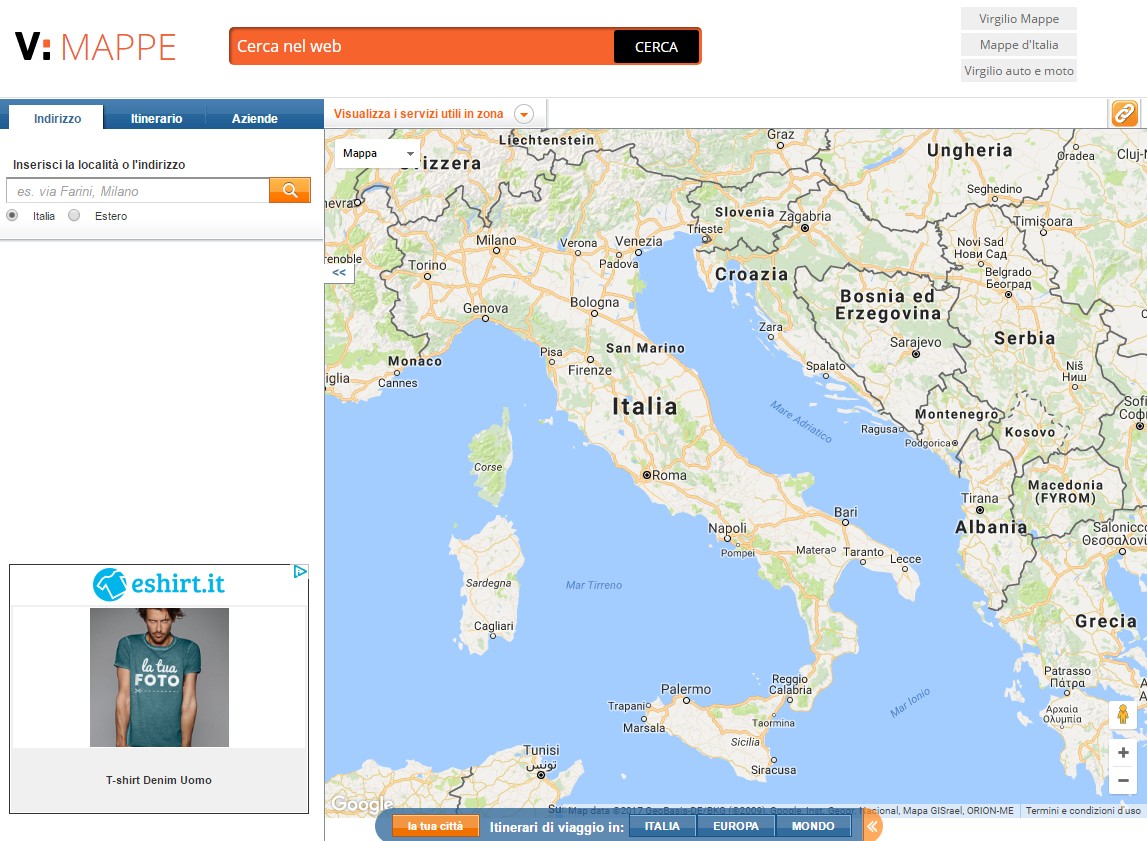Image resolution: width=1147 pixels, height=841 pixels.
Task: Zoom in the map with plus button
Action: pos(1123,752)
